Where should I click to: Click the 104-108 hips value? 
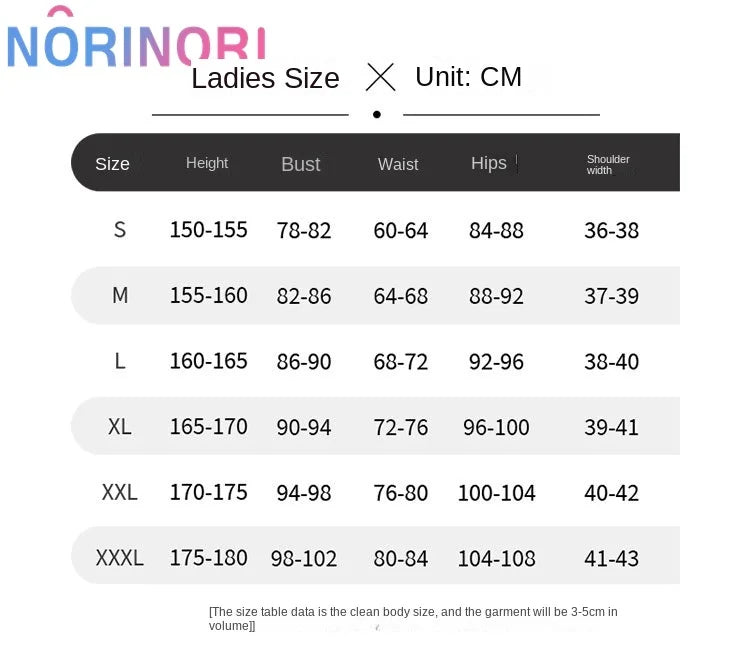coord(496,558)
